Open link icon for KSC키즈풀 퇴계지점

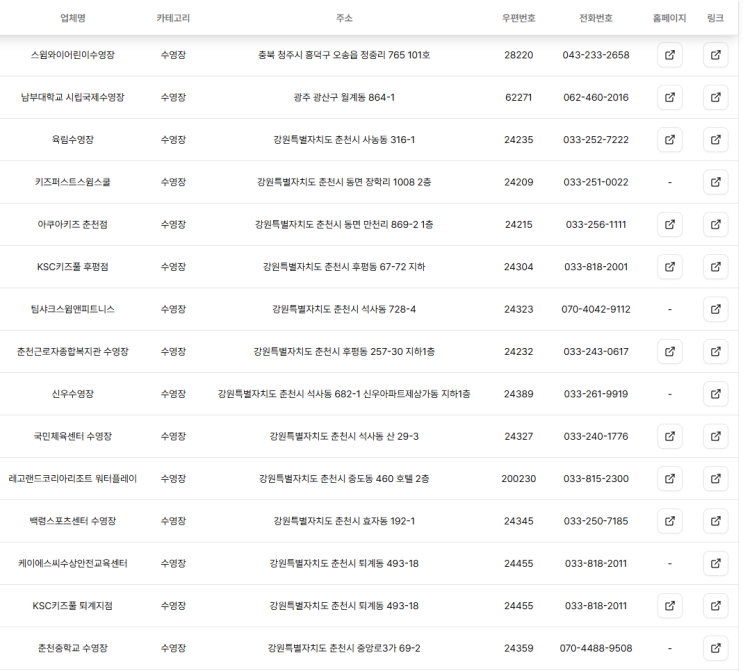click(716, 606)
